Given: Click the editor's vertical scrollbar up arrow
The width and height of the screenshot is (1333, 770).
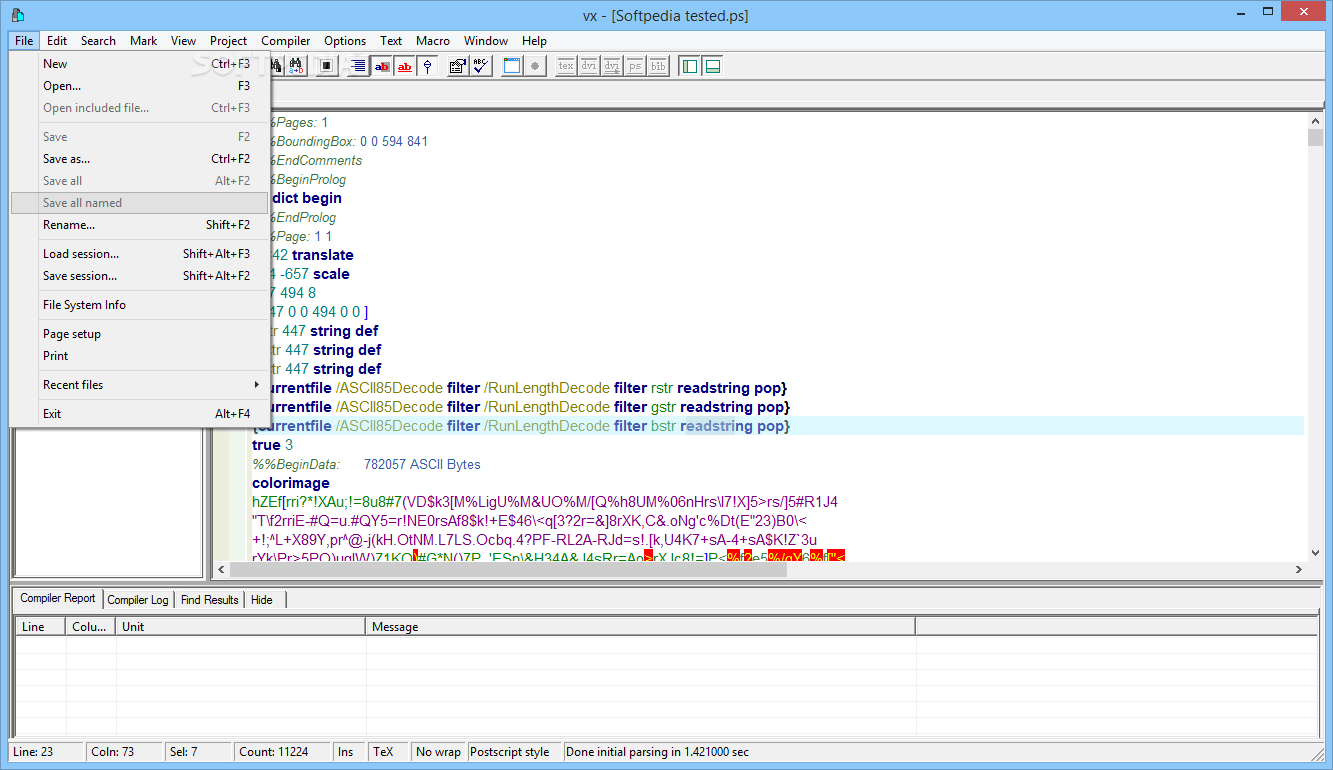Looking at the screenshot, I should [x=1315, y=121].
